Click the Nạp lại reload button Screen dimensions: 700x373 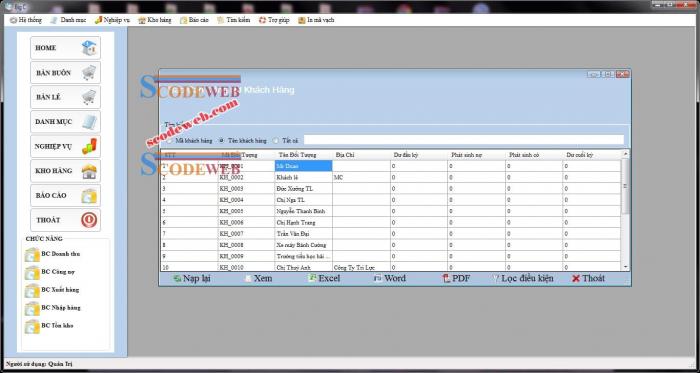(192, 278)
